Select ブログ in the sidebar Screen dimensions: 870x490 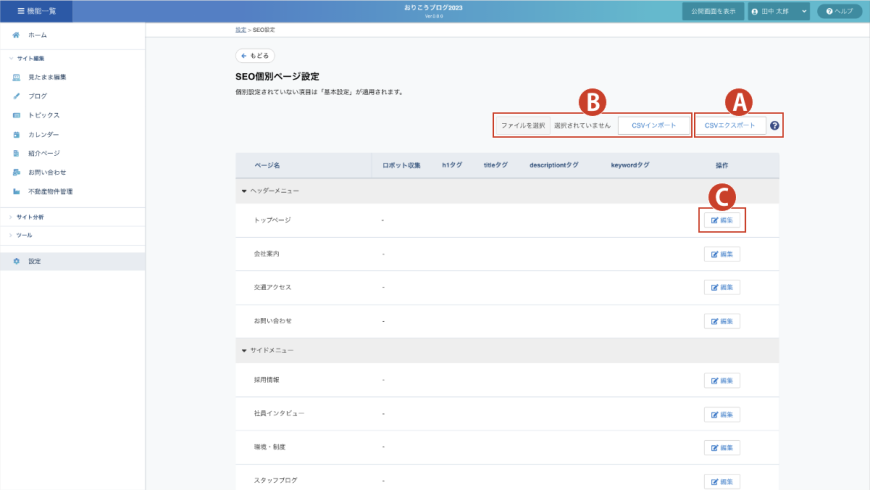pyautogui.click(x=37, y=96)
